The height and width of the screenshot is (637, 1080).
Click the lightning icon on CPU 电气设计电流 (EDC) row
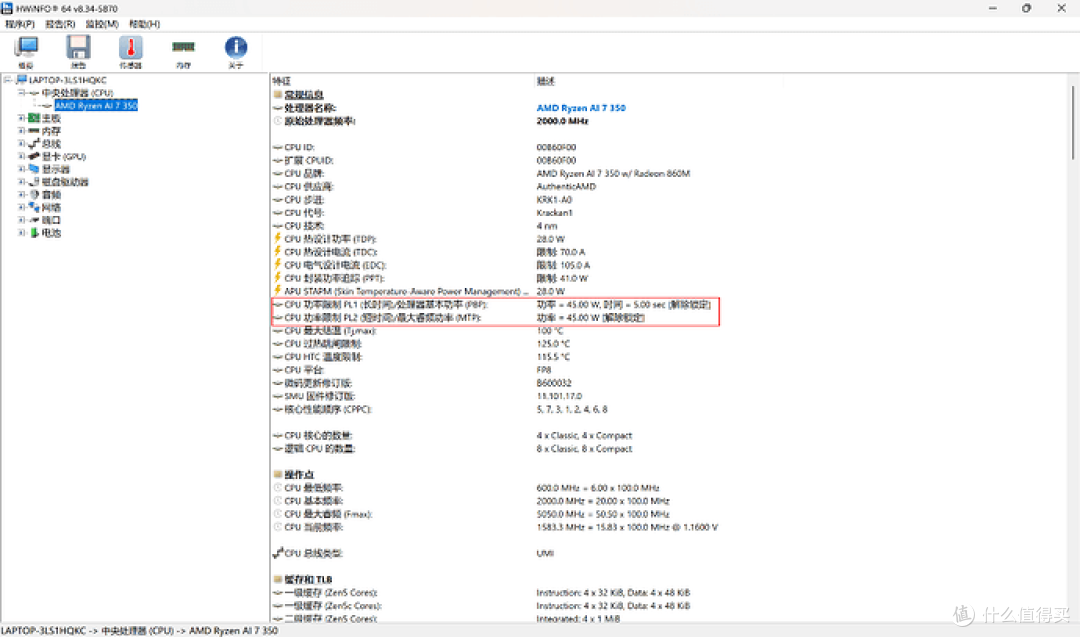(278, 264)
